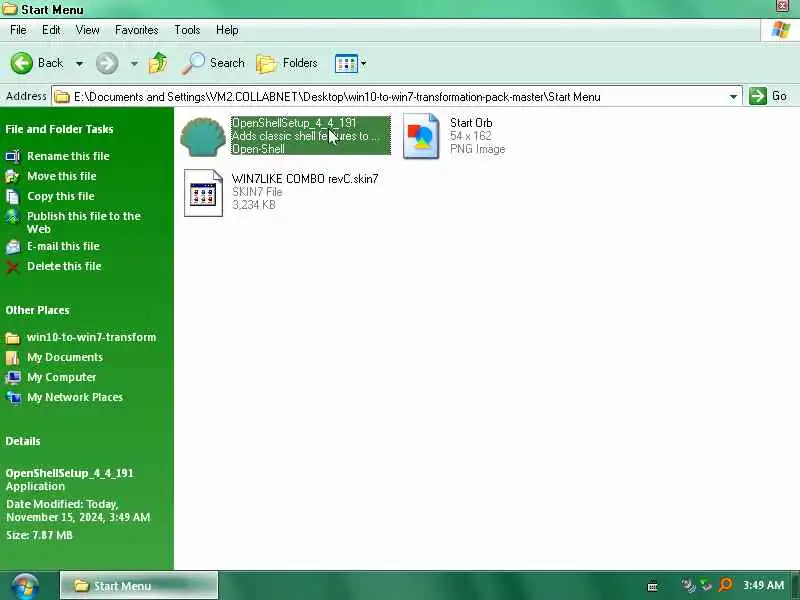Open the File menu
The image size is (800, 600).
tap(18, 30)
